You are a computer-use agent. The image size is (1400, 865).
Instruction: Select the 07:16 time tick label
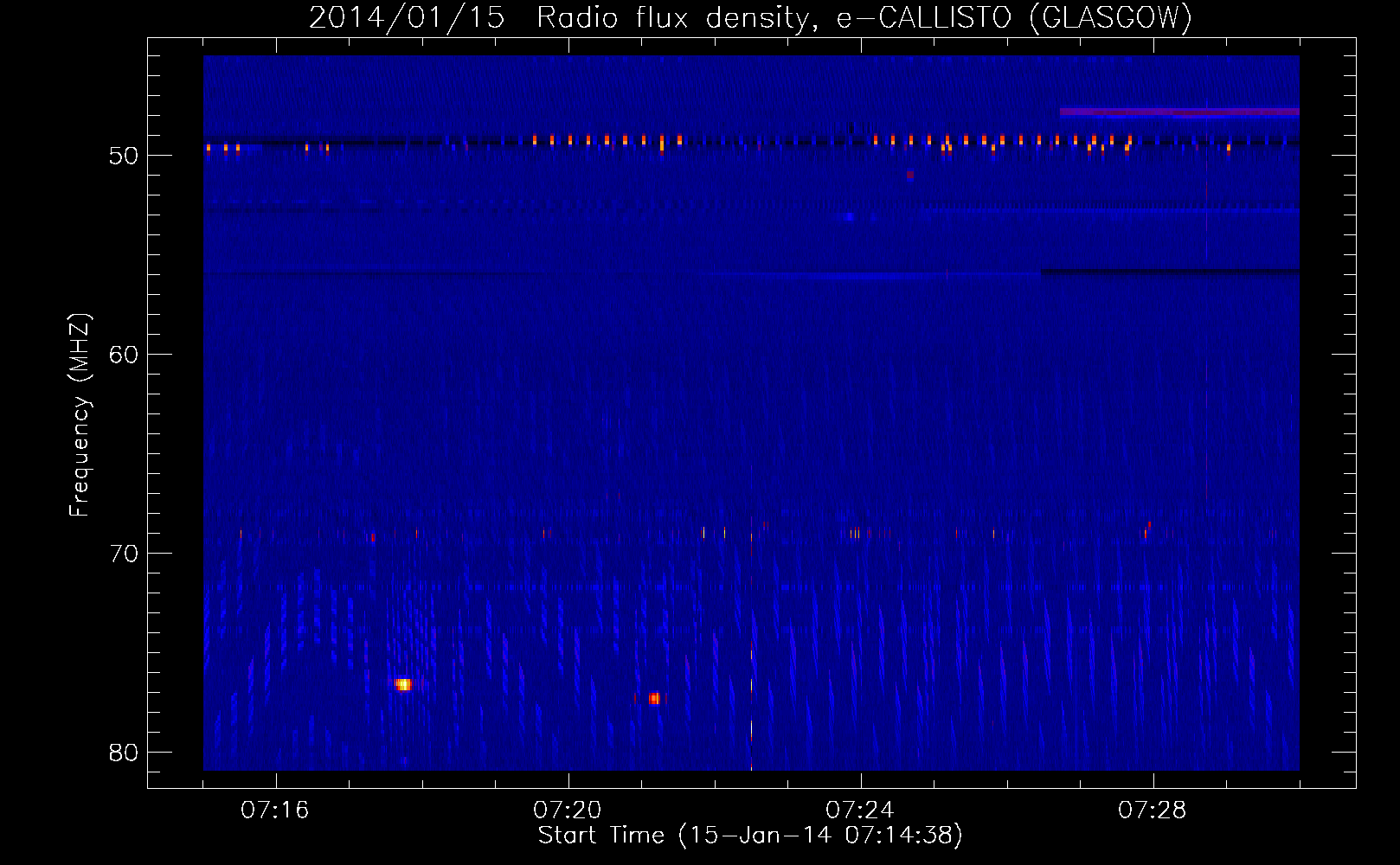(x=275, y=811)
